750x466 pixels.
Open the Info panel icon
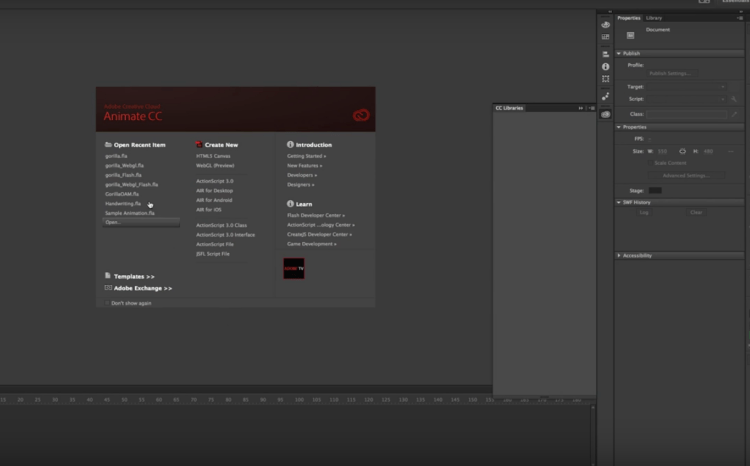(606, 67)
